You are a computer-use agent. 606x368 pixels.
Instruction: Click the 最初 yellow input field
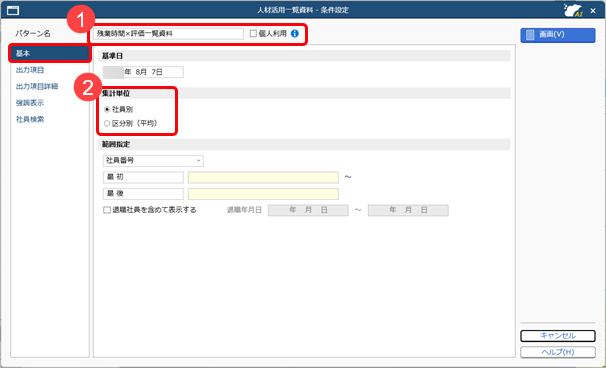(x=263, y=177)
